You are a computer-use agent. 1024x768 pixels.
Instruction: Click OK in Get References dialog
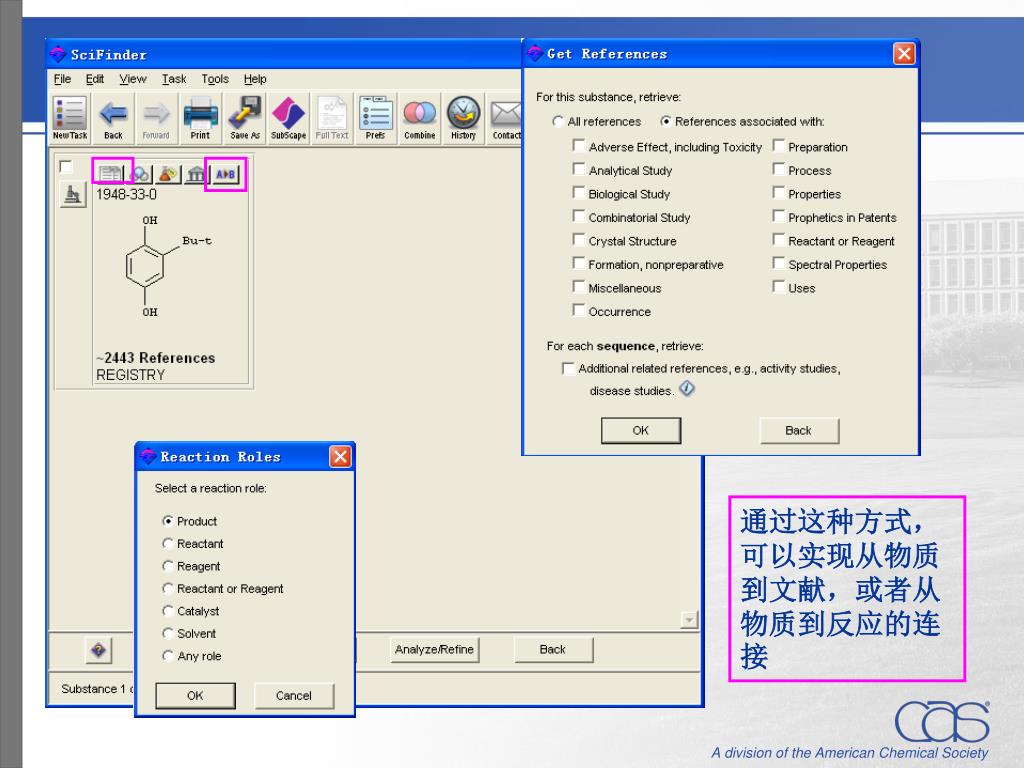(x=641, y=430)
